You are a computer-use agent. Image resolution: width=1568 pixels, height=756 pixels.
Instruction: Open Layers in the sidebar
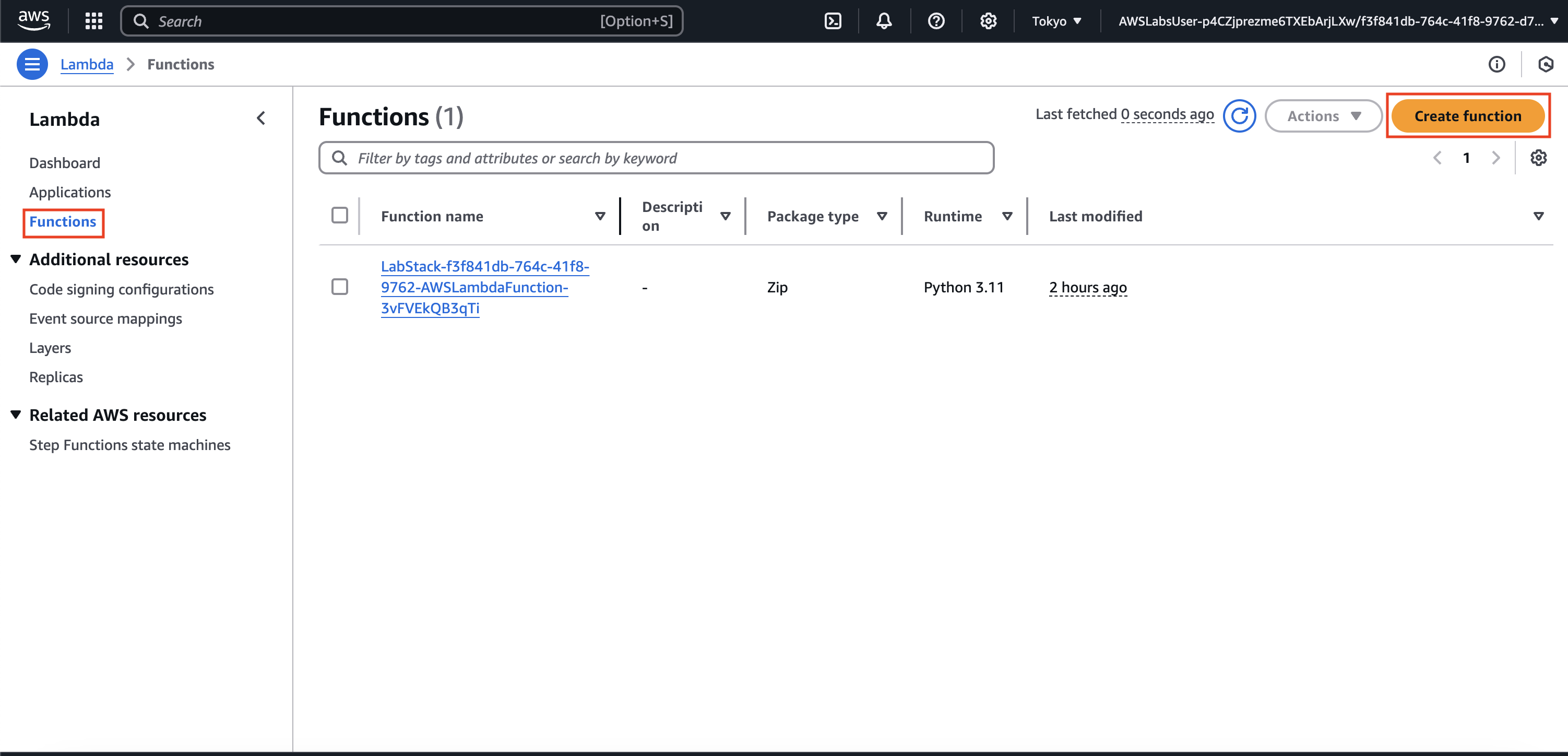50,348
